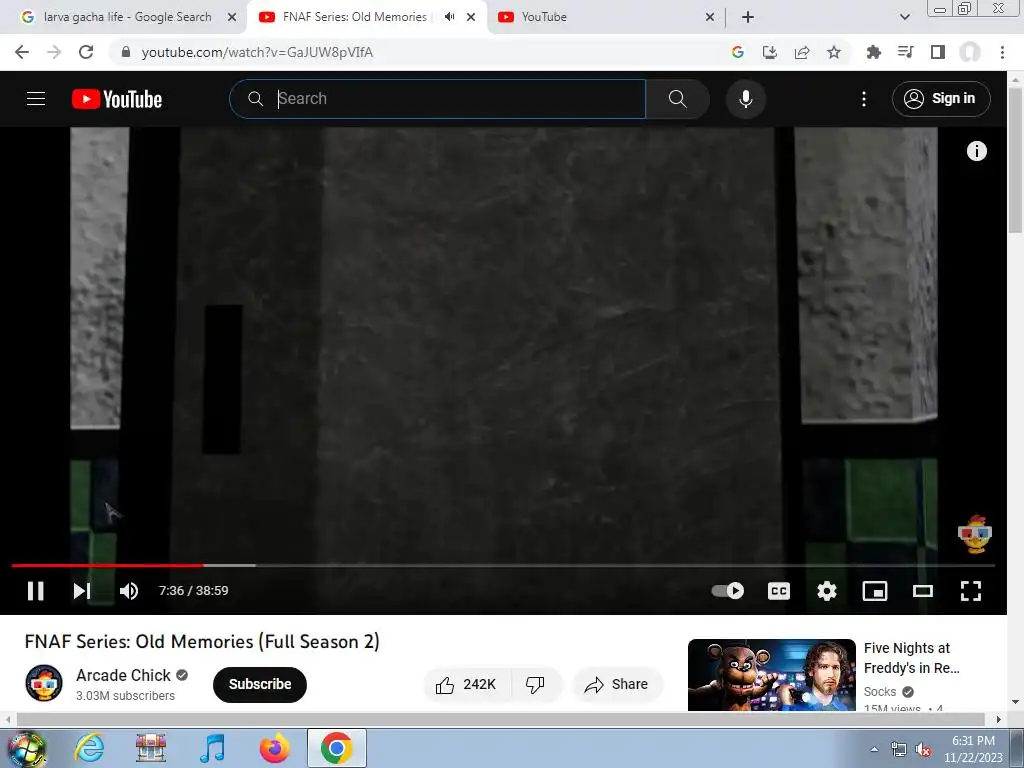The height and width of the screenshot is (768, 1024).
Task: Close the third YouTube tab
Action: click(710, 18)
